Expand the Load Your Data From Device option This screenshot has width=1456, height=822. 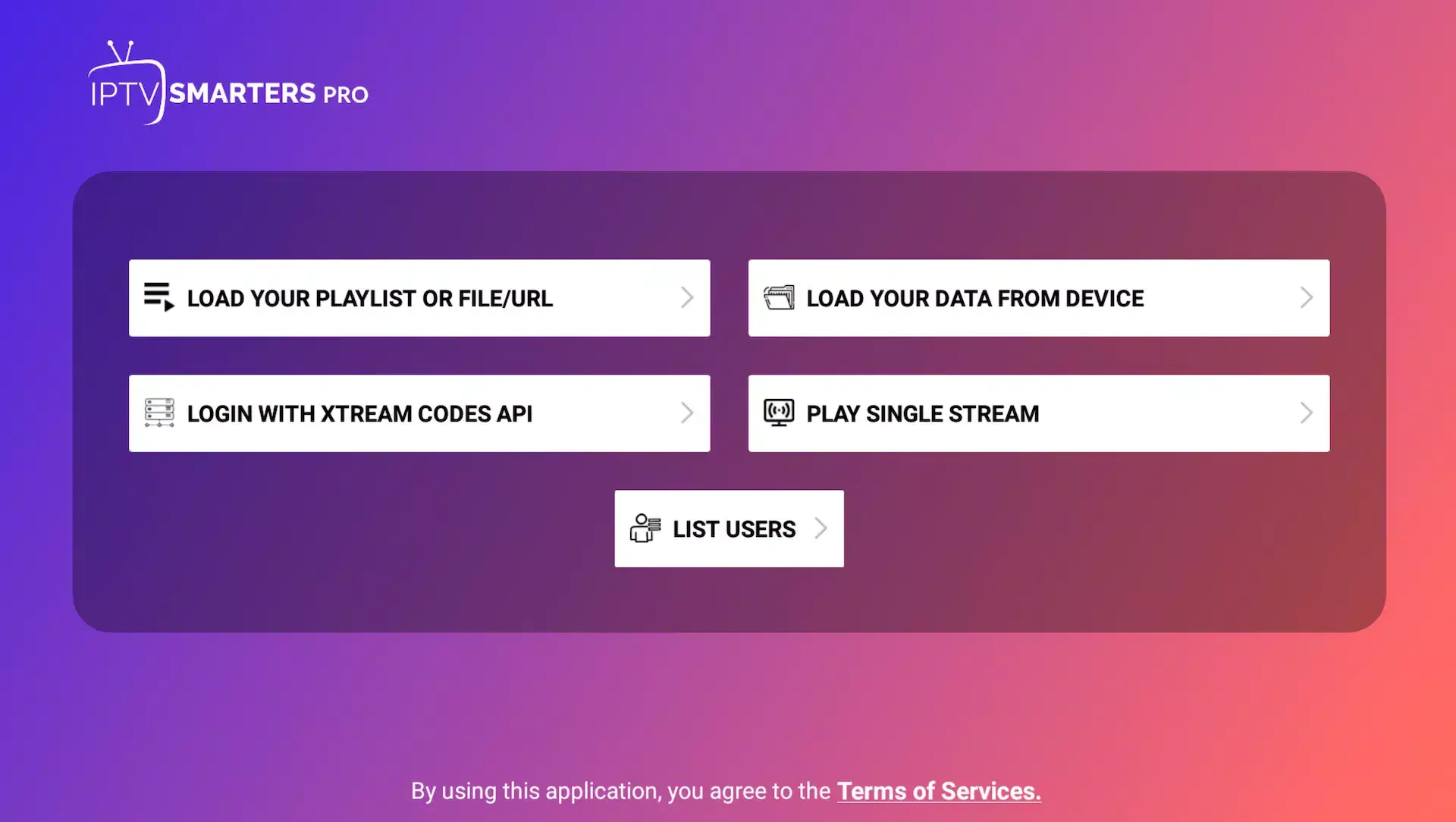tap(1039, 297)
